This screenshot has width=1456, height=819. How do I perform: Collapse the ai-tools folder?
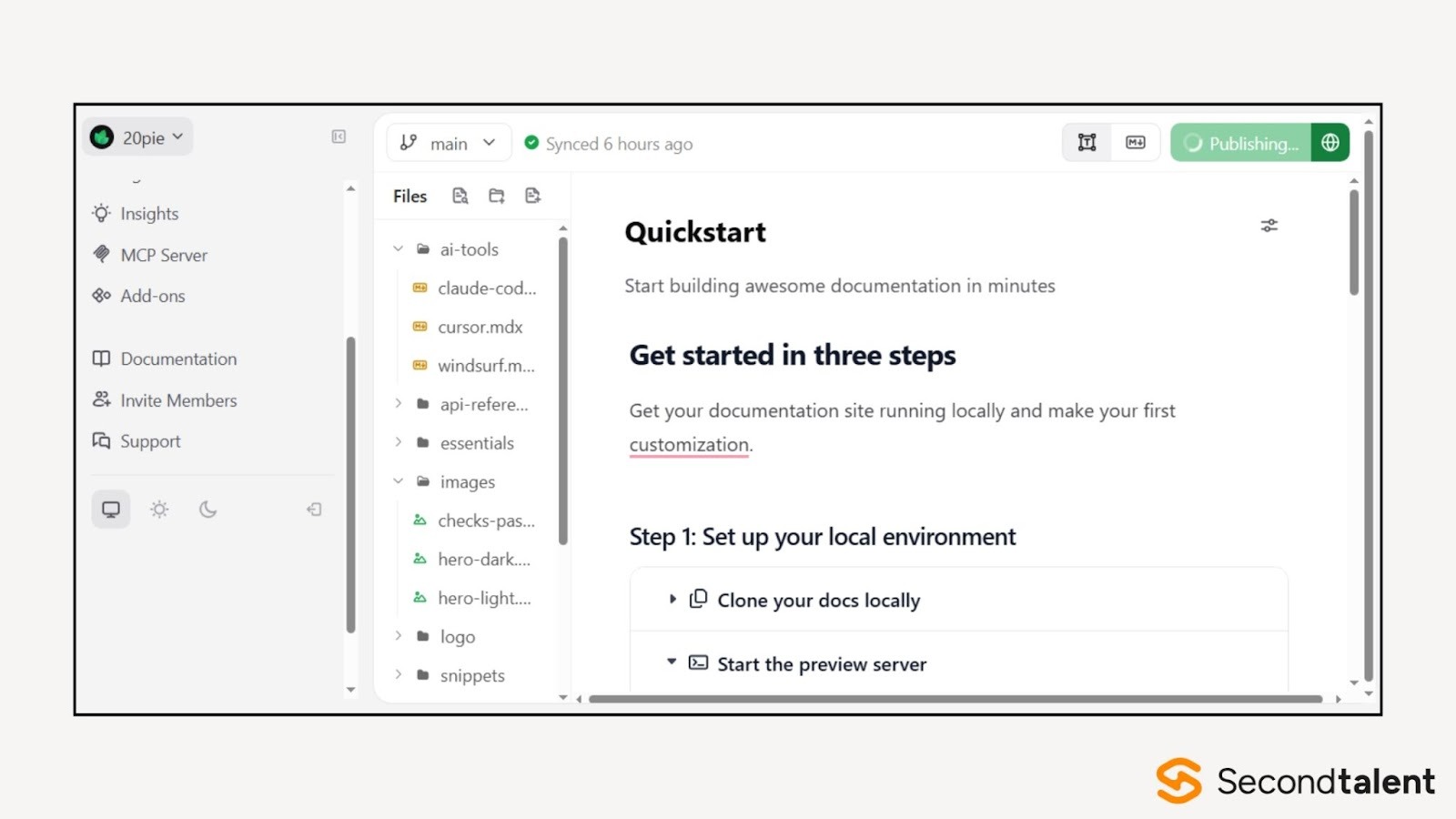[398, 248]
